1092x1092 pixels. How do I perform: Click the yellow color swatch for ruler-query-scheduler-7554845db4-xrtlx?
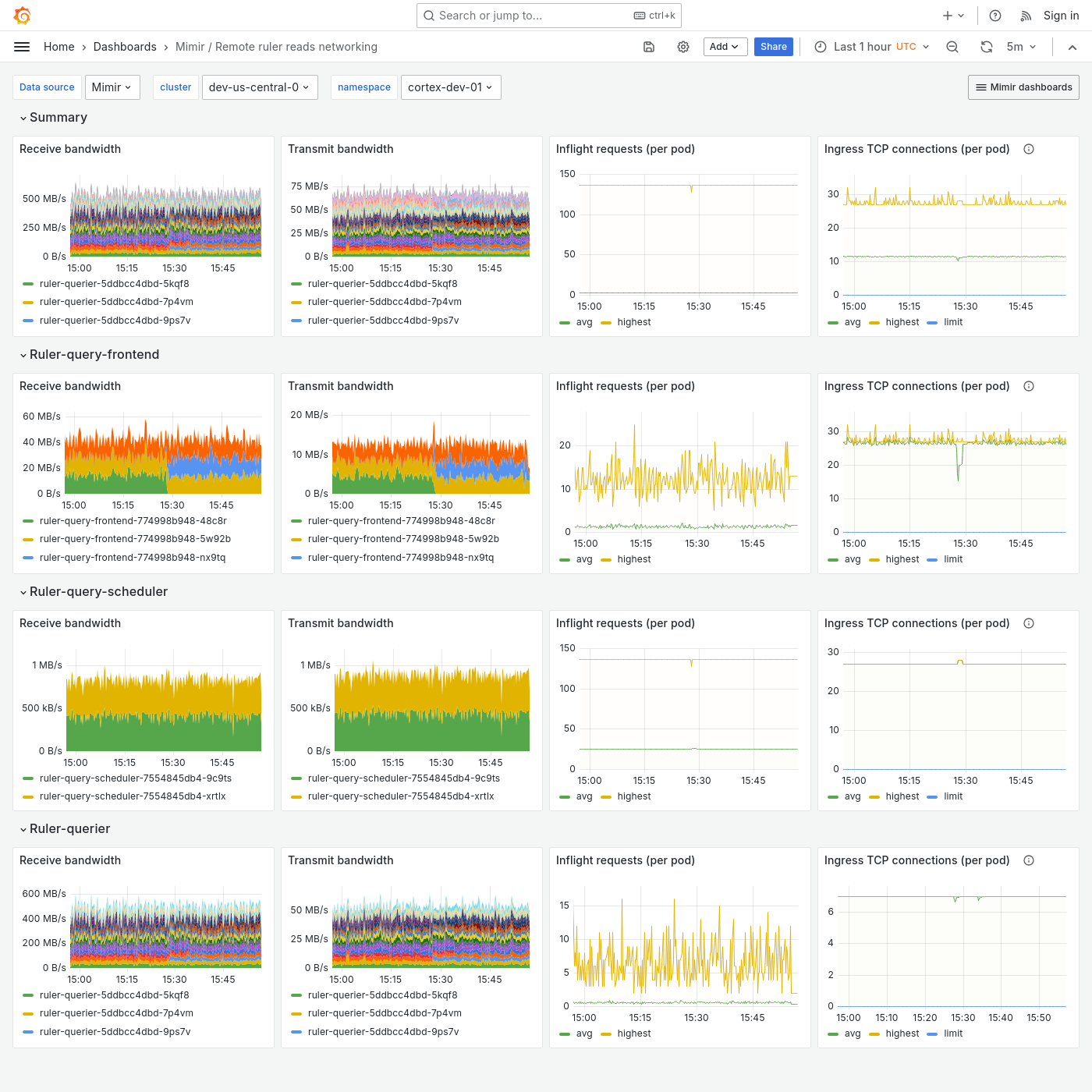pyautogui.click(x=28, y=796)
